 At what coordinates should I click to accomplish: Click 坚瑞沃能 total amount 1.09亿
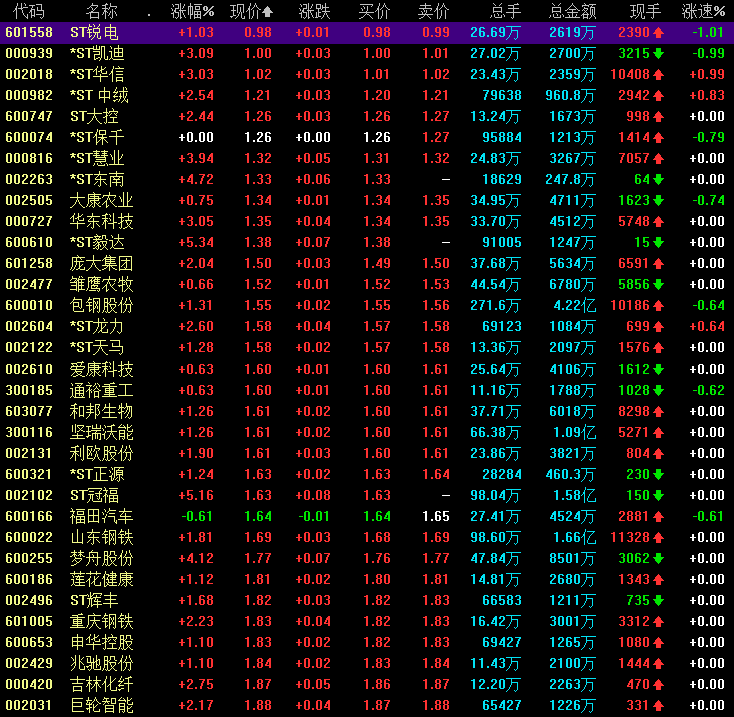574,432
